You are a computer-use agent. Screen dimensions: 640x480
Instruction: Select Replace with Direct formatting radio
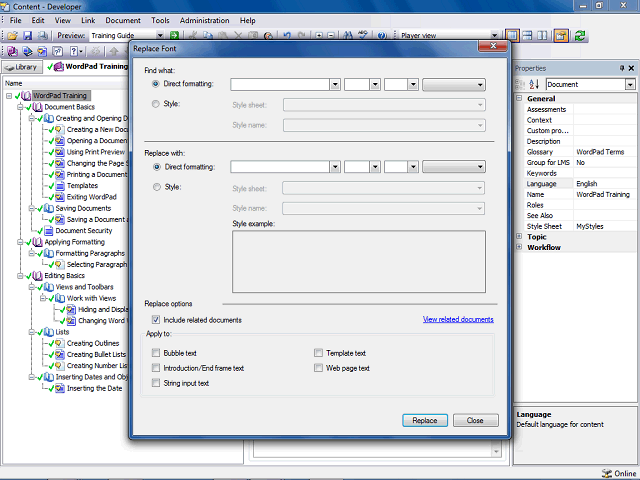click(156, 167)
